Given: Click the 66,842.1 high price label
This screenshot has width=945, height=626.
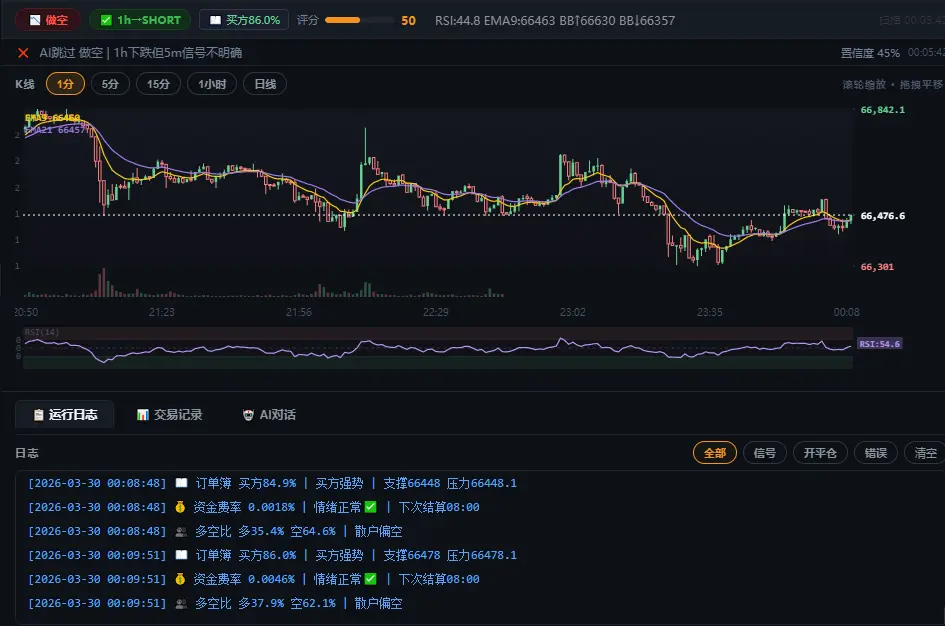Looking at the screenshot, I should [882, 110].
